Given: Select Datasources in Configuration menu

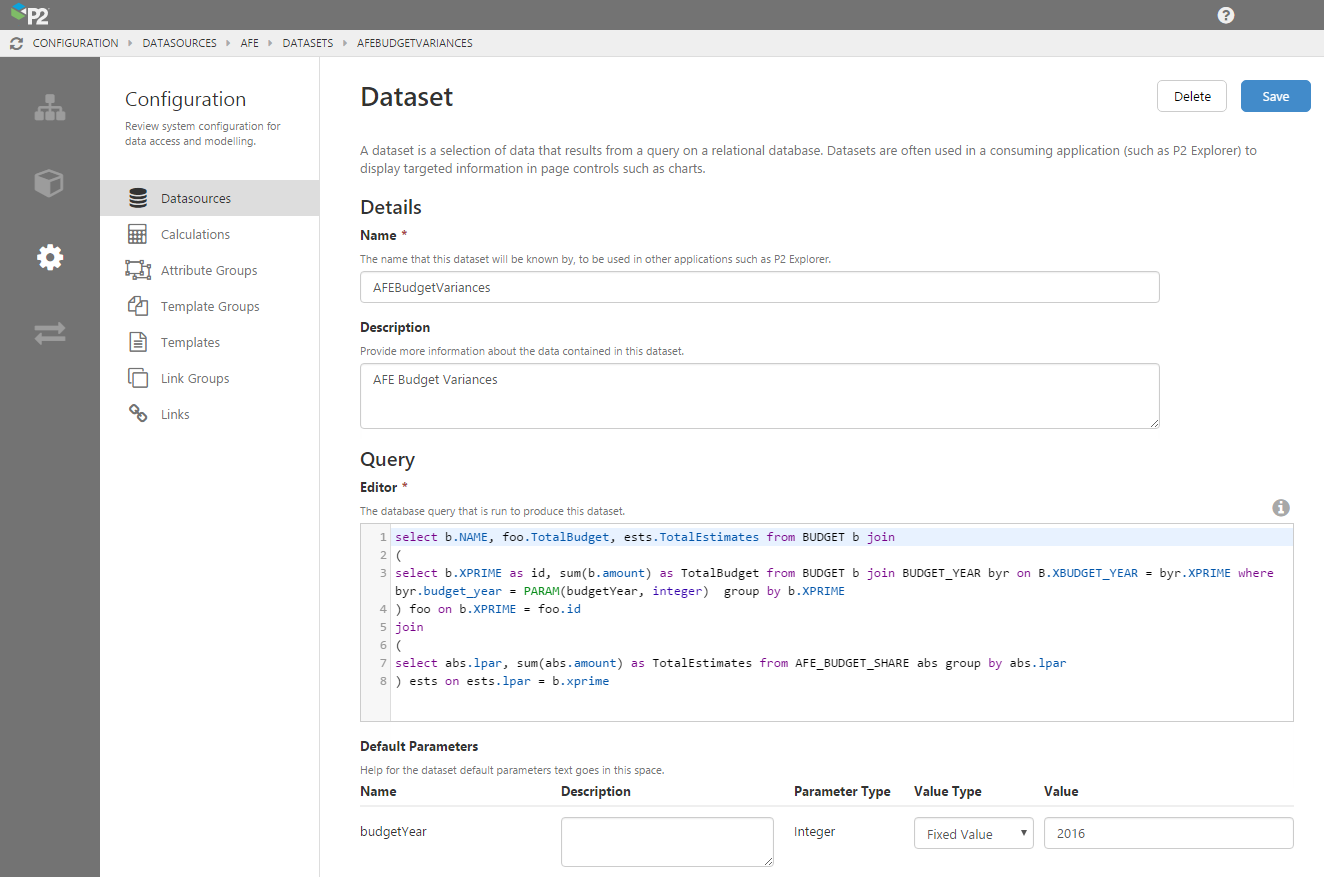Looking at the screenshot, I should pyautogui.click(x=196, y=199).
